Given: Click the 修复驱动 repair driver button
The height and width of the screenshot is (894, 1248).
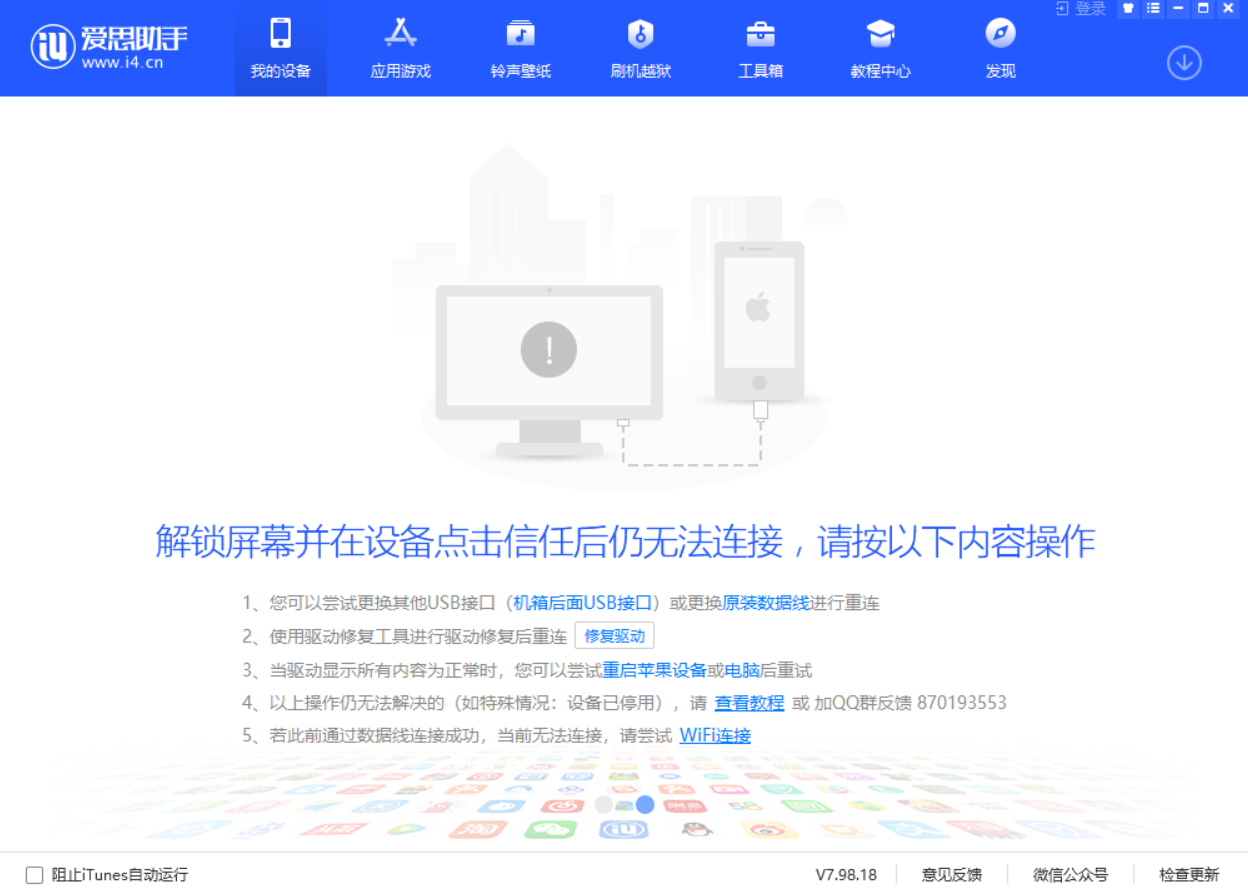Looking at the screenshot, I should coord(614,636).
